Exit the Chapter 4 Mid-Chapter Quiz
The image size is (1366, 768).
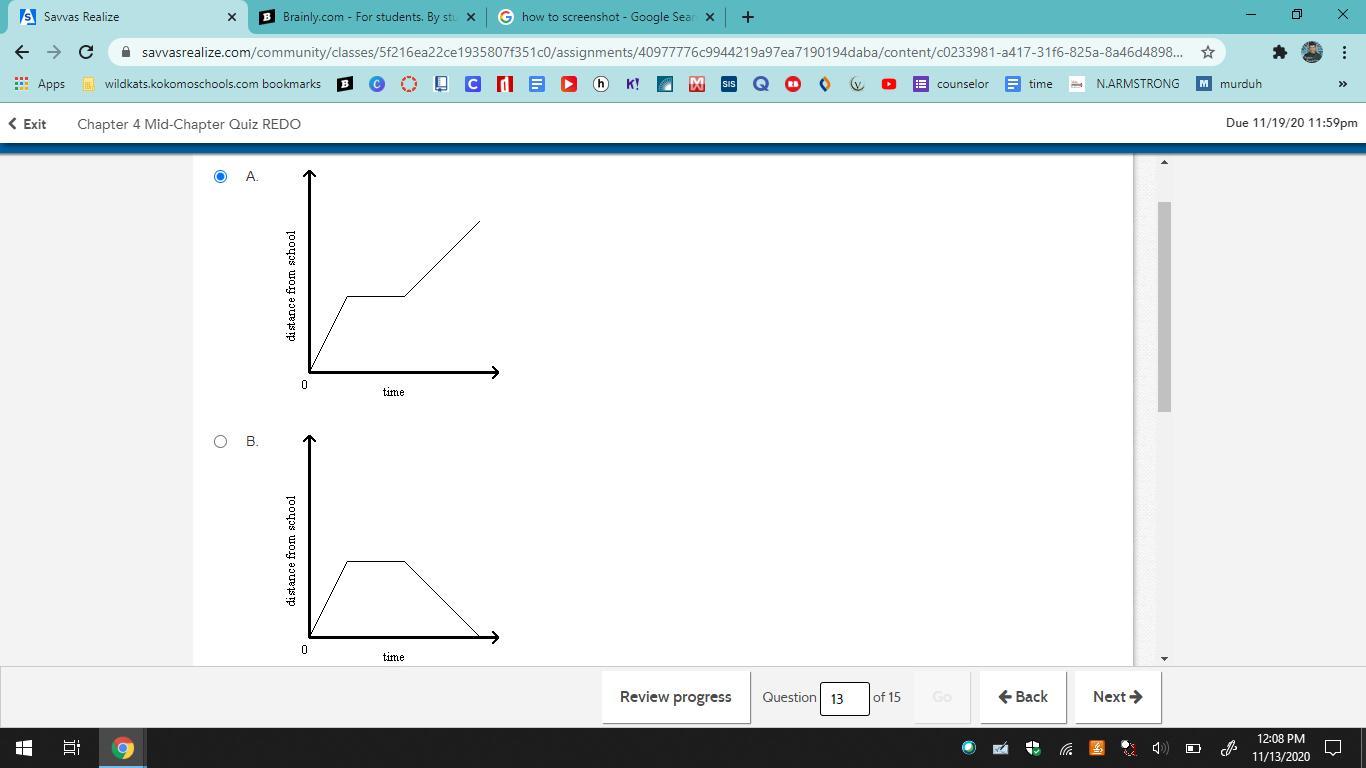click(x=27, y=124)
